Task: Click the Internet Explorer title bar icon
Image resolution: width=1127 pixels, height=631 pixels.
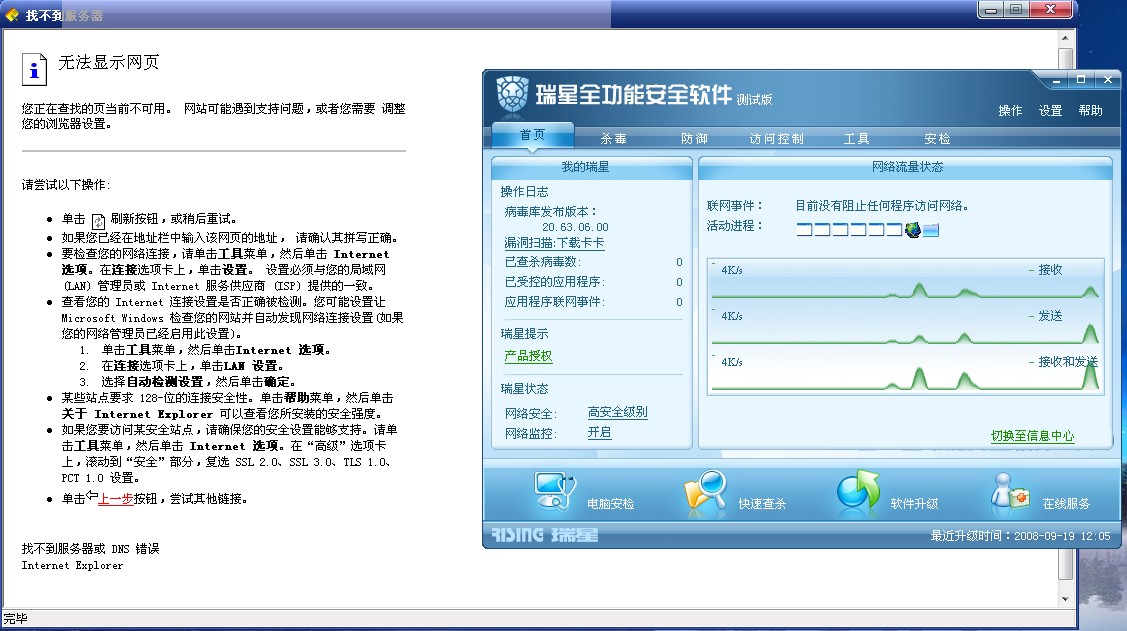Action: [x=12, y=15]
